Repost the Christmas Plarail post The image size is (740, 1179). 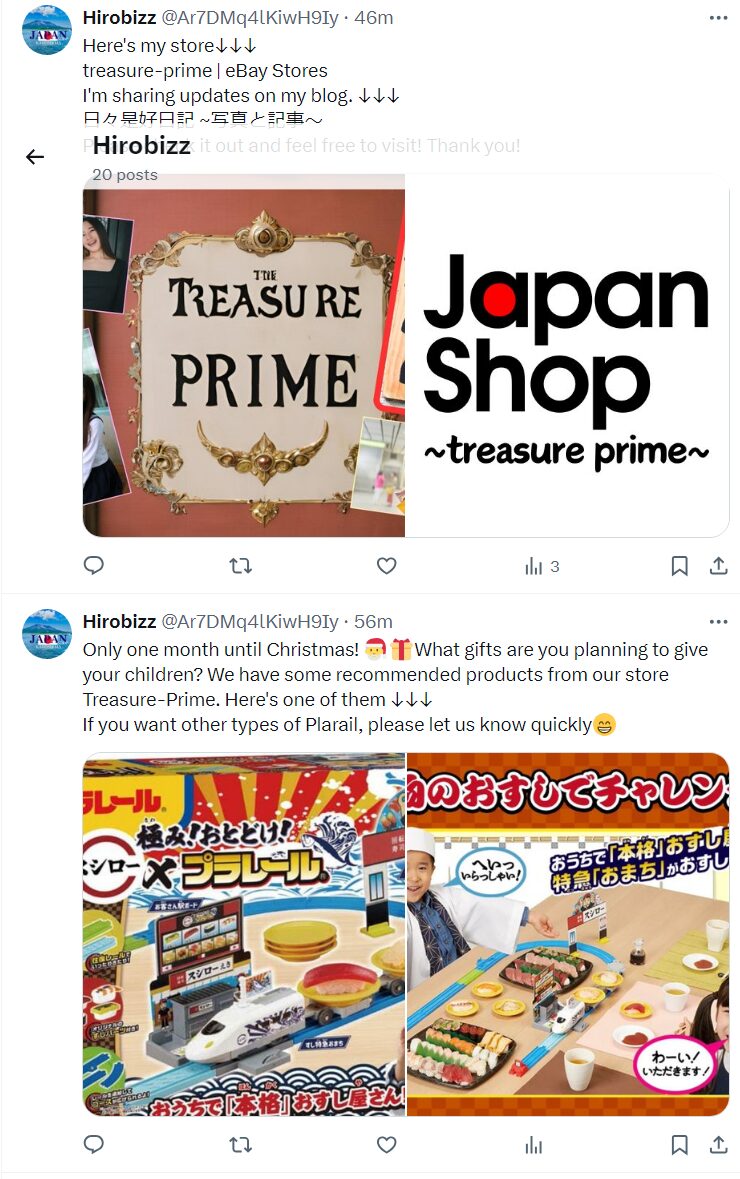point(241,1144)
